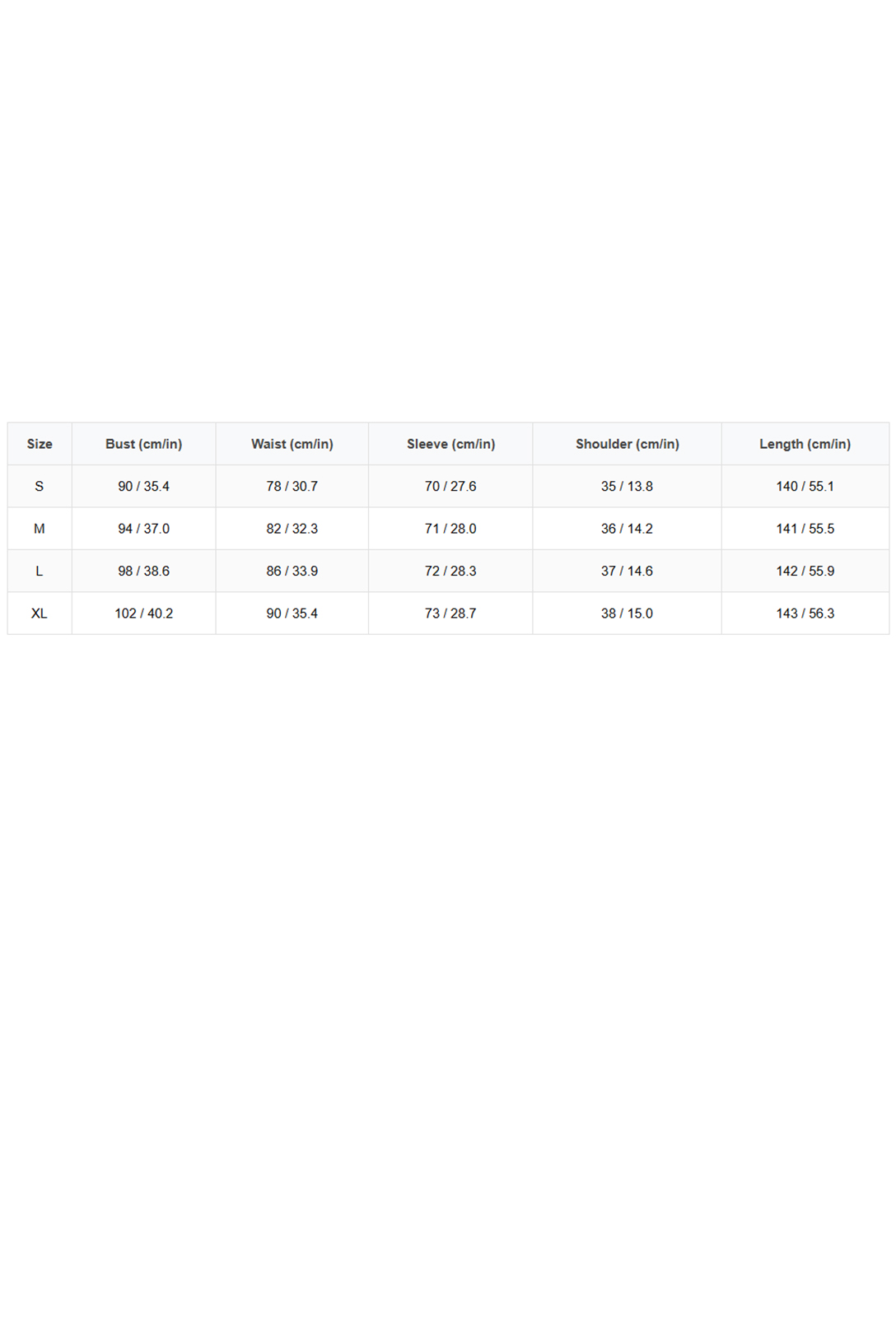Click shoulder value '37 / 14.6'

tap(628, 572)
